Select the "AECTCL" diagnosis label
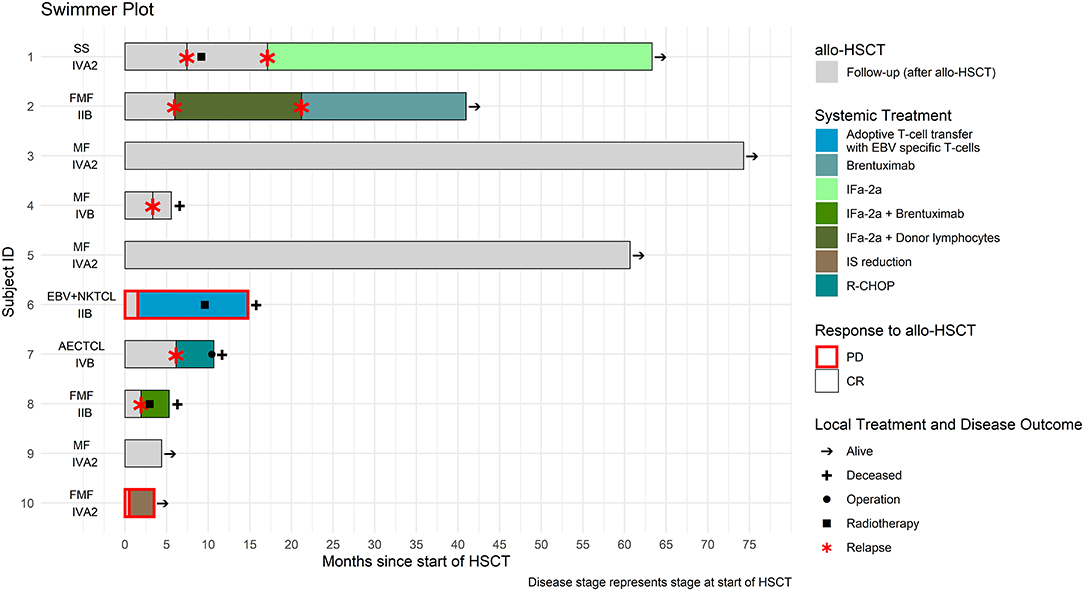 click(x=82, y=346)
